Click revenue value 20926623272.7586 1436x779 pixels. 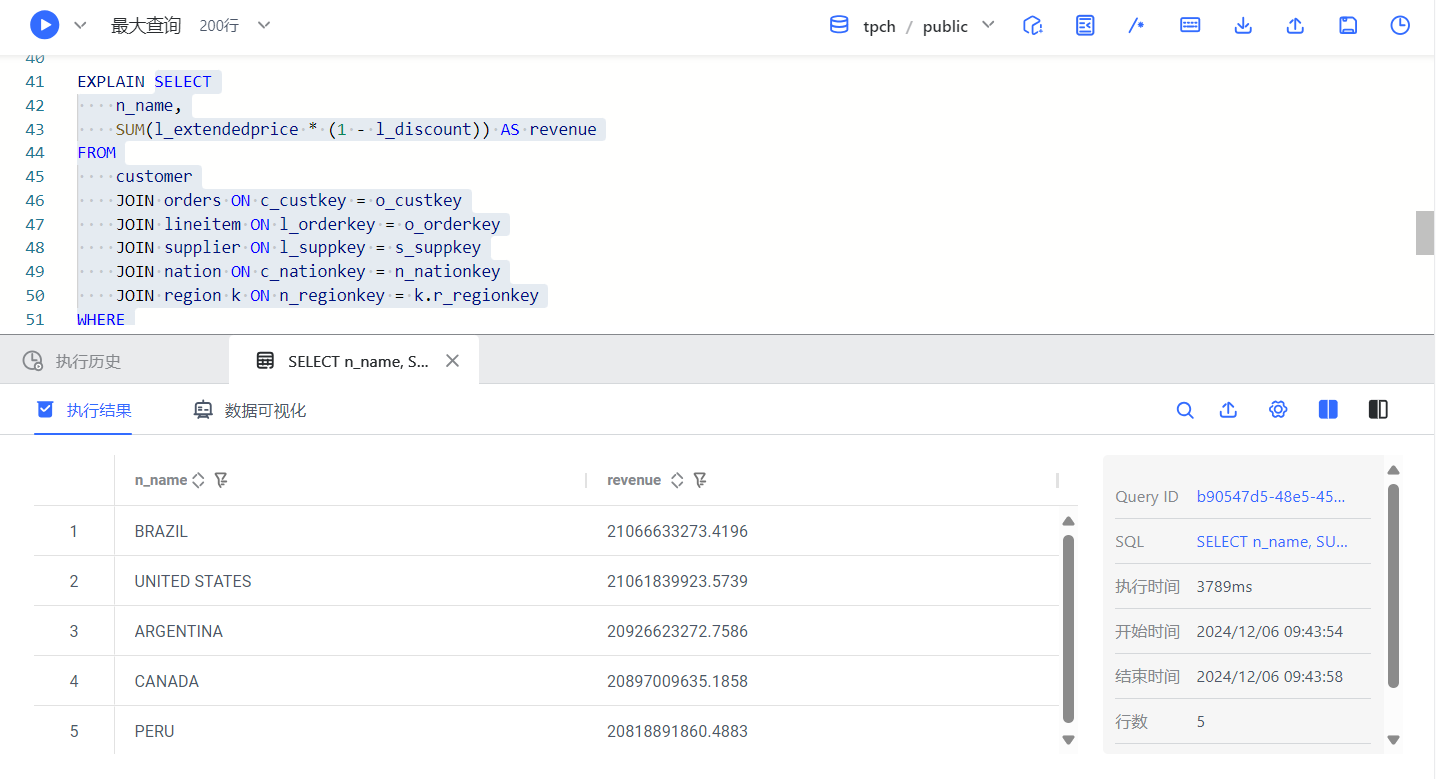pos(677,631)
